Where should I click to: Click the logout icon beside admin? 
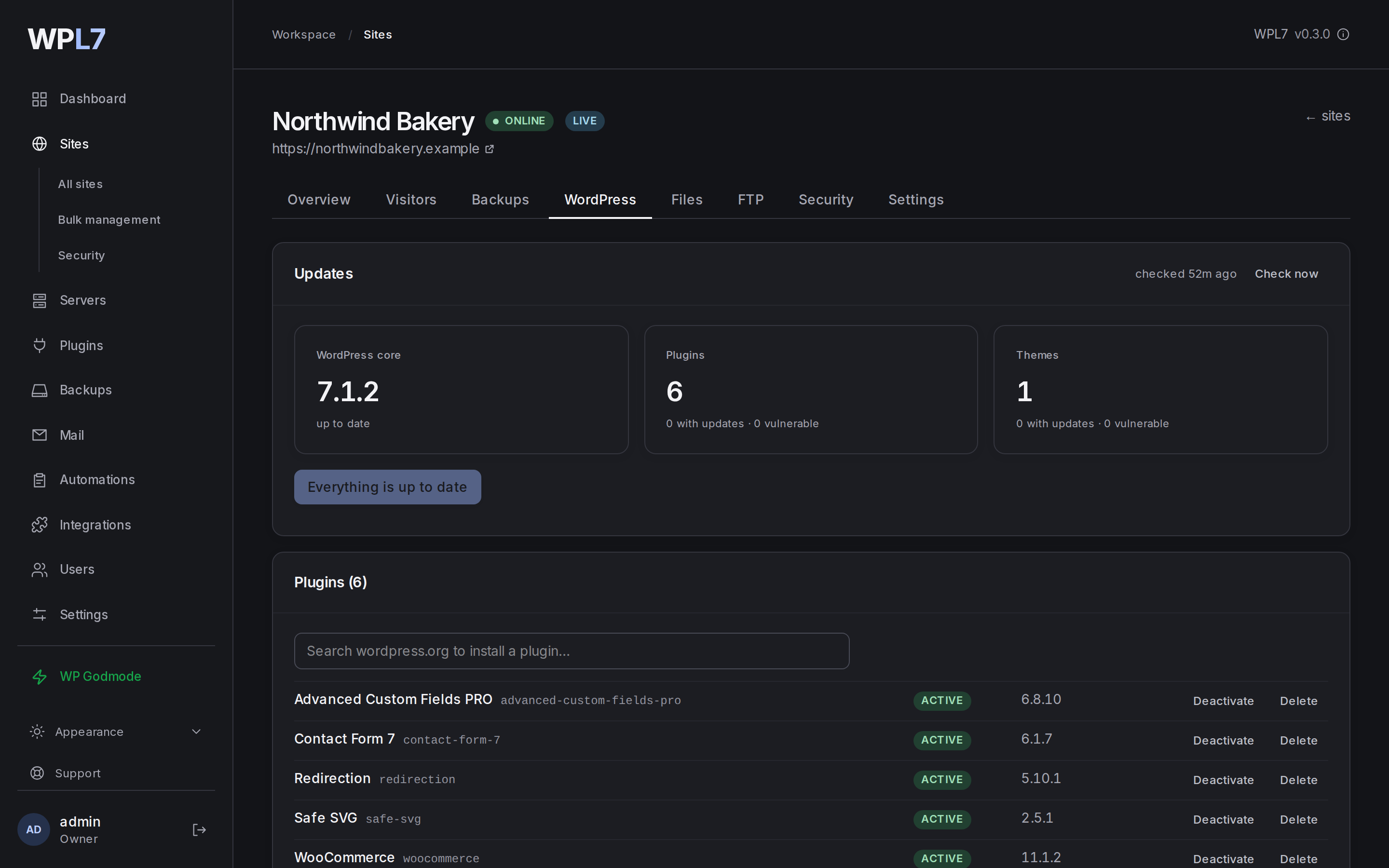(x=199, y=830)
